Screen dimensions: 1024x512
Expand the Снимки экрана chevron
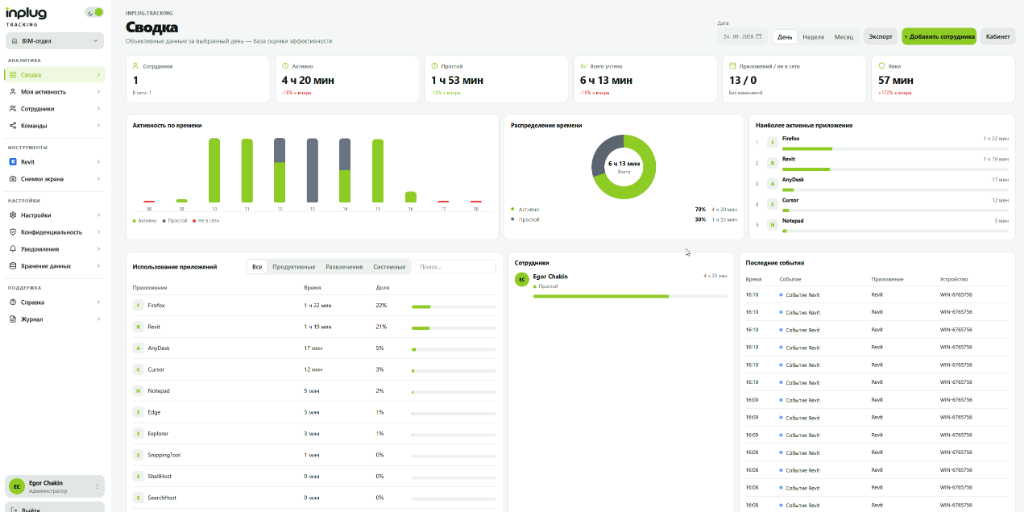[x=99, y=179]
